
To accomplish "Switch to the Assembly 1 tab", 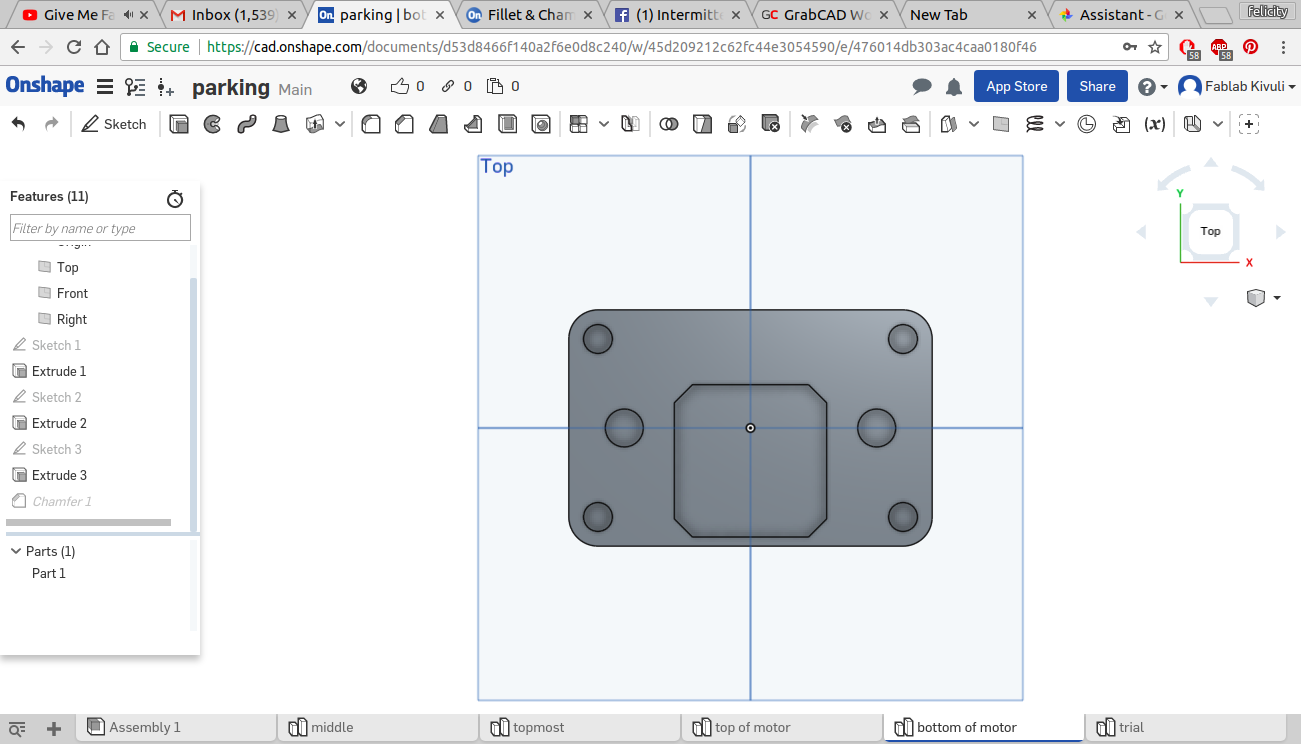I will (144, 727).
